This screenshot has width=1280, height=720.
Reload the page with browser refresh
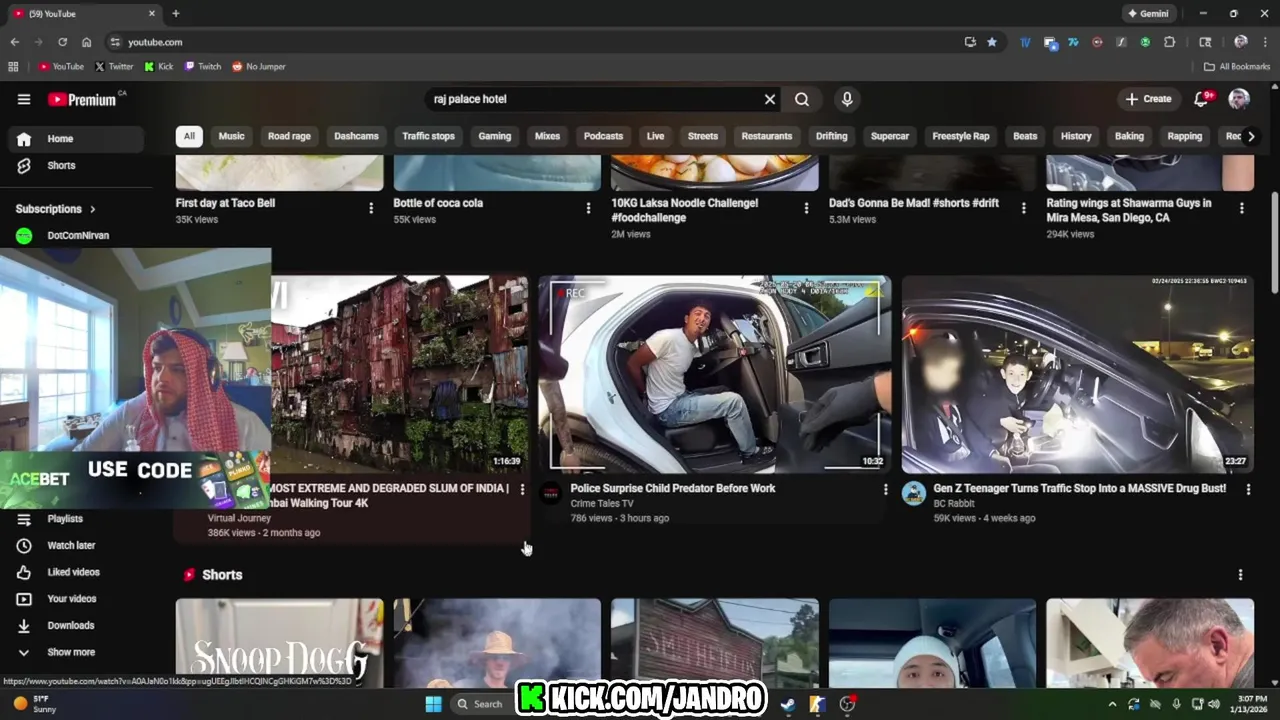pyautogui.click(x=62, y=42)
